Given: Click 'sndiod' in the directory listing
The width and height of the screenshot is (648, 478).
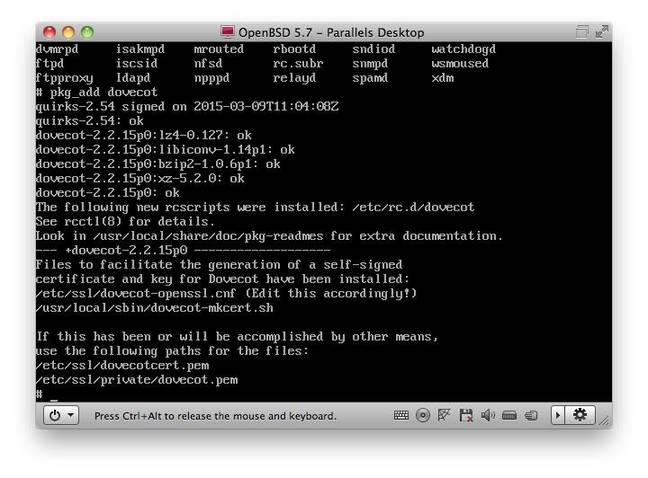Looking at the screenshot, I should click(x=374, y=49).
